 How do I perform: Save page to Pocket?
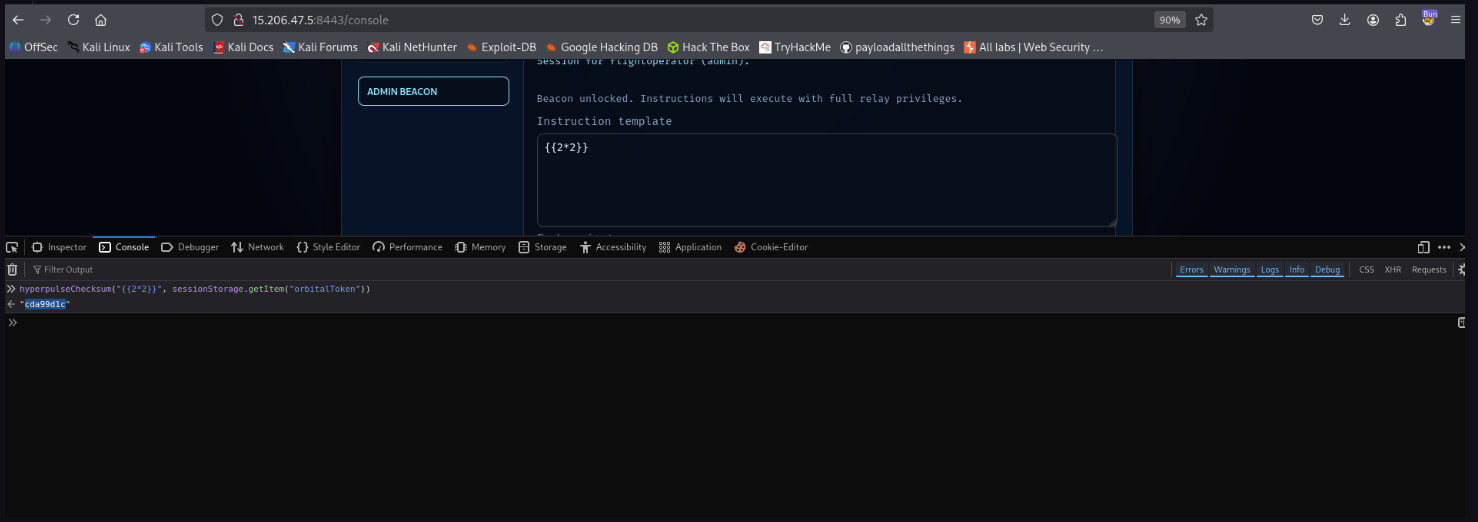pos(1318,20)
